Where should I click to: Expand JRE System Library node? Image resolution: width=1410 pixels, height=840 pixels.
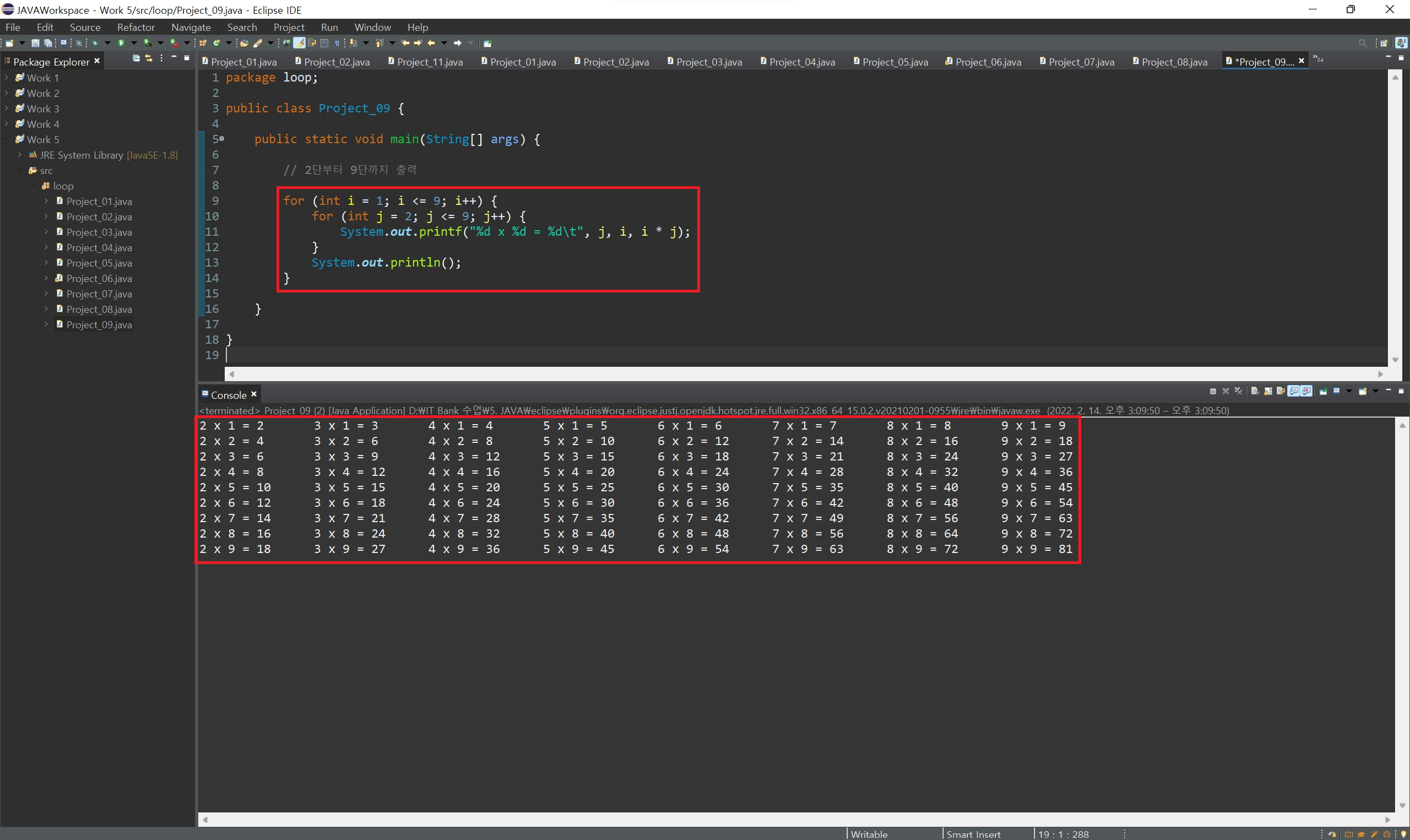20,155
